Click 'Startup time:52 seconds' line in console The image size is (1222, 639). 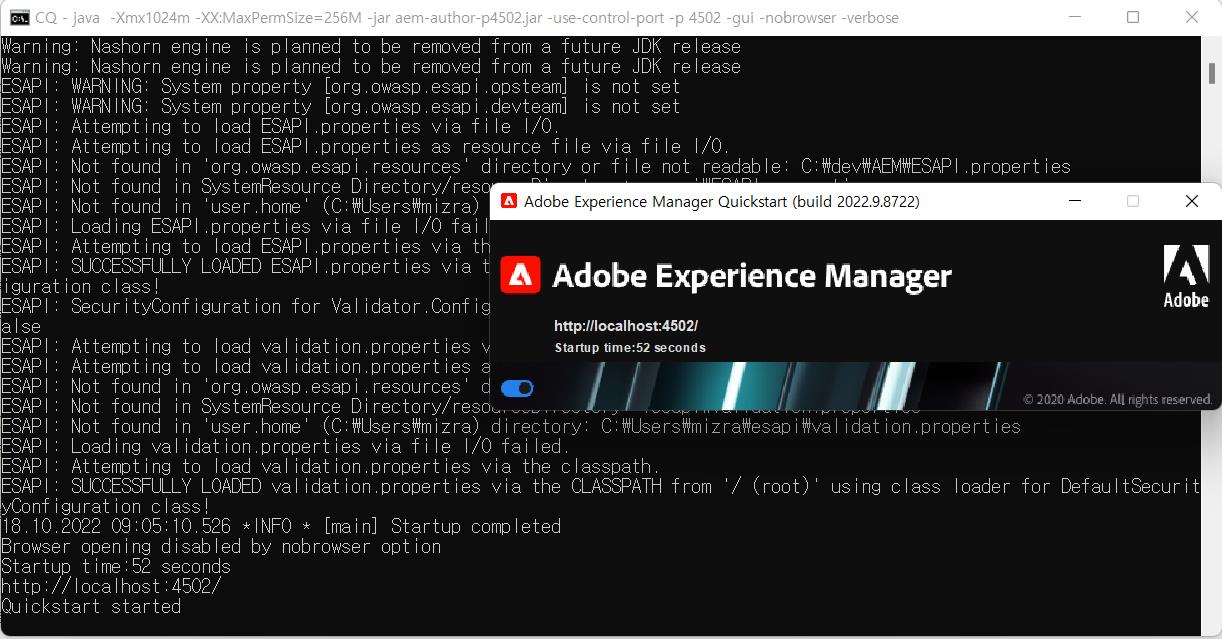click(x=116, y=566)
